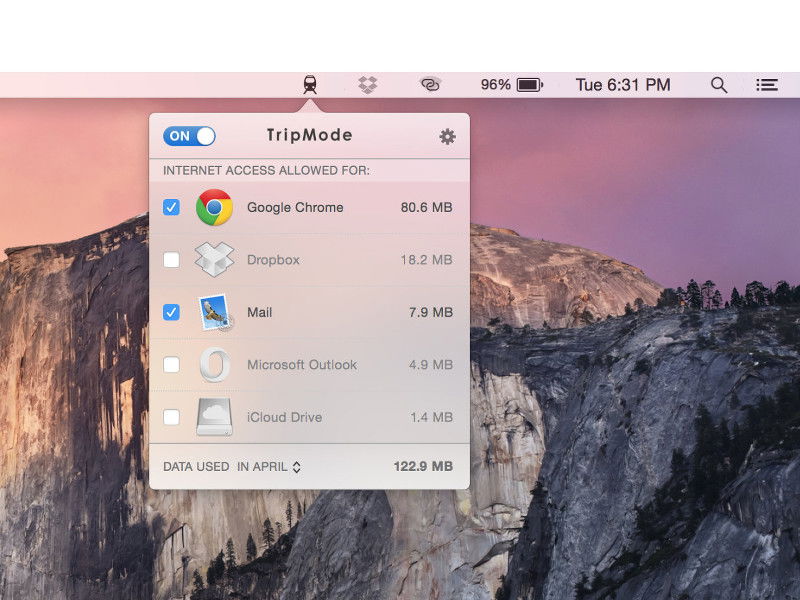Viewport: 800px width, 600px height.
Task: Click the Microsoft Outlook app icon
Action: [215, 365]
